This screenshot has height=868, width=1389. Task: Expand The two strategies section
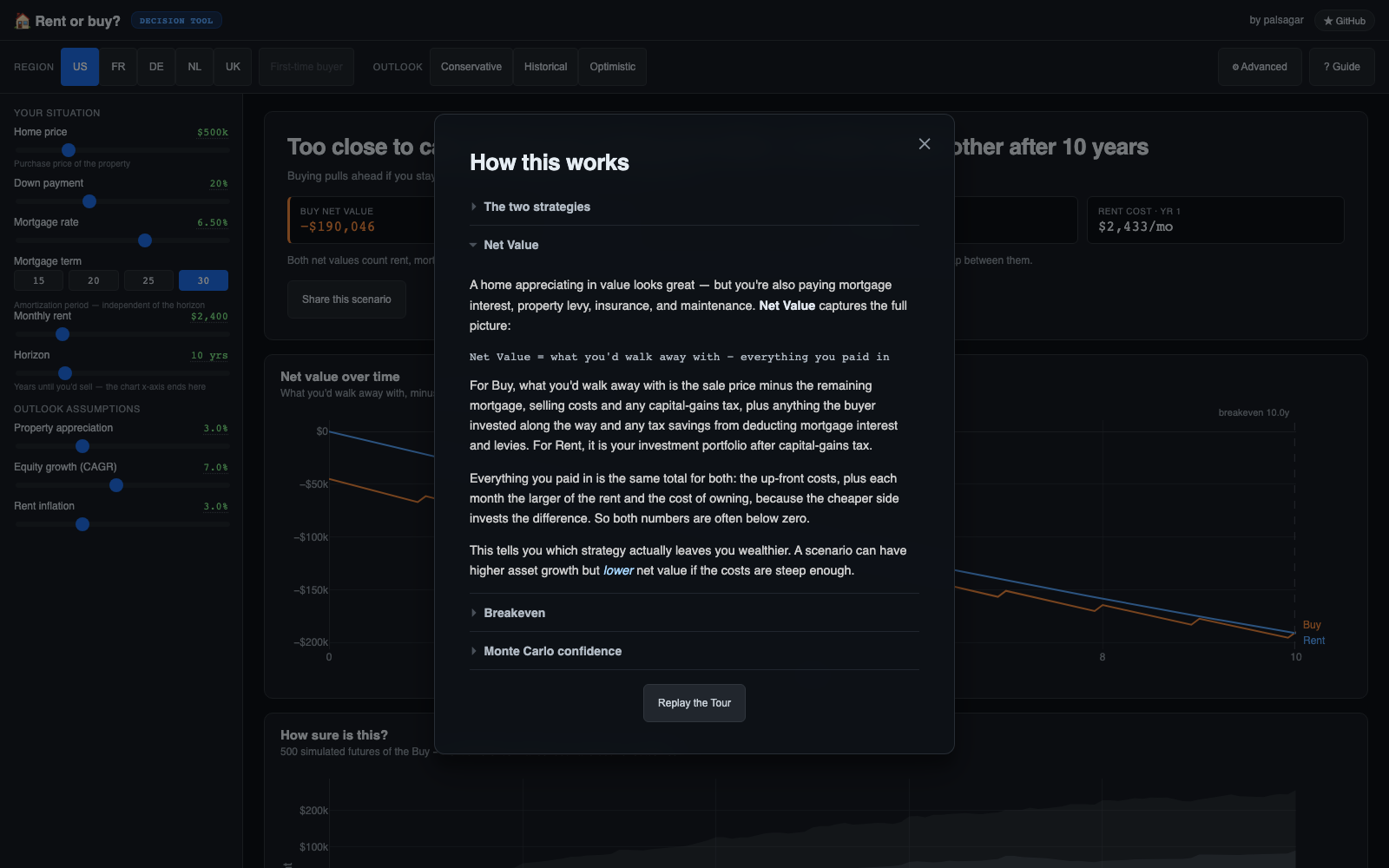click(x=694, y=207)
